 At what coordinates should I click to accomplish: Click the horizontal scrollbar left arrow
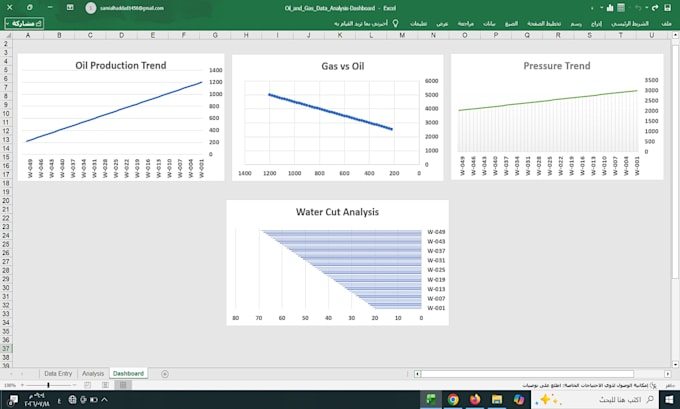tap(417, 374)
